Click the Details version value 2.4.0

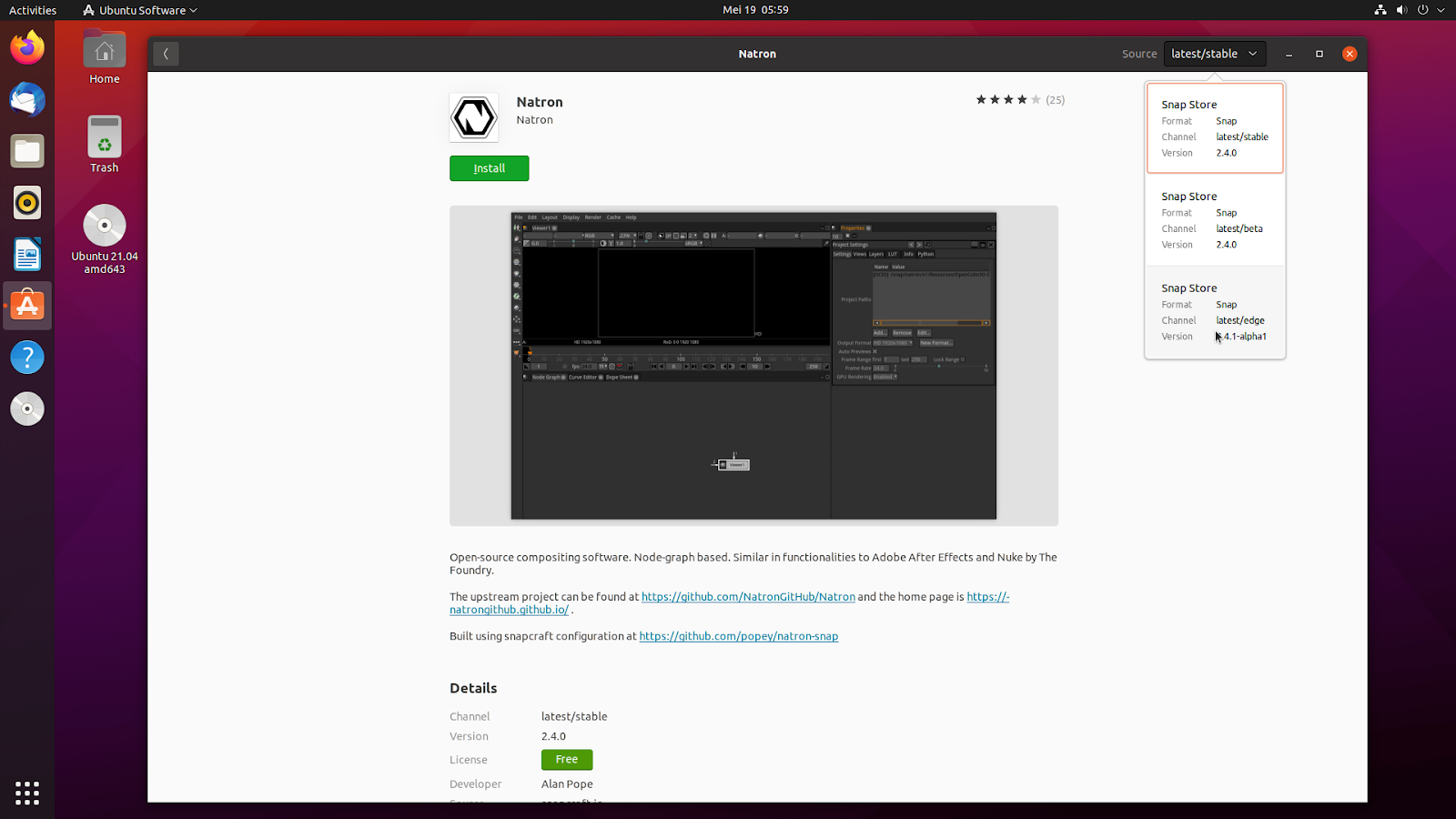click(x=553, y=736)
